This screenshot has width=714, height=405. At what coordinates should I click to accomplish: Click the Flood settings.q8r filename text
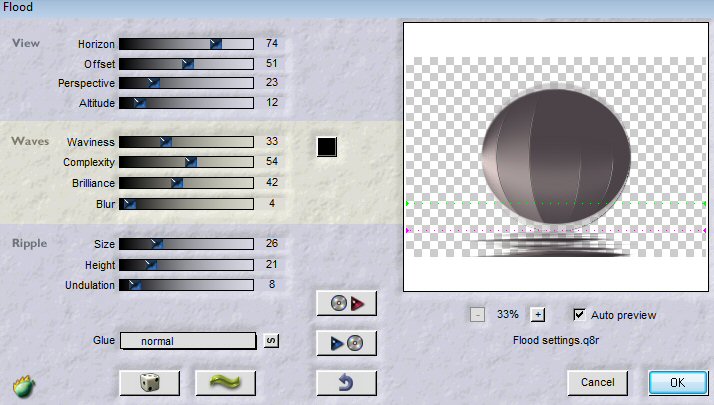coord(556,340)
